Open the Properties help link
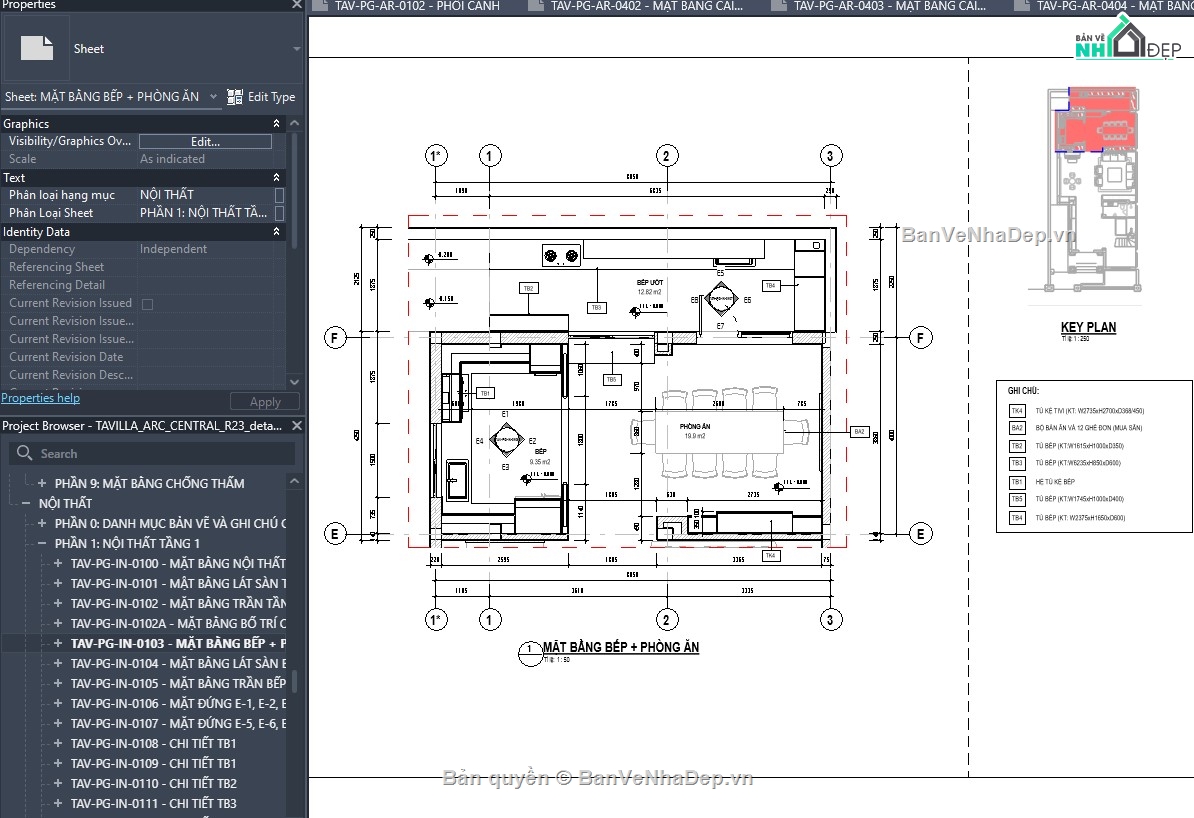 coord(40,398)
